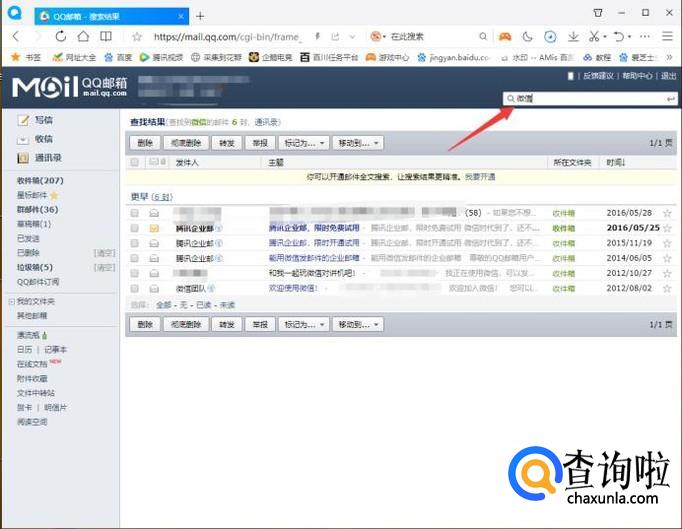The height and width of the screenshot is (529, 682).
Task: Click the 写信 compose icon
Action: [x=23, y=120]
